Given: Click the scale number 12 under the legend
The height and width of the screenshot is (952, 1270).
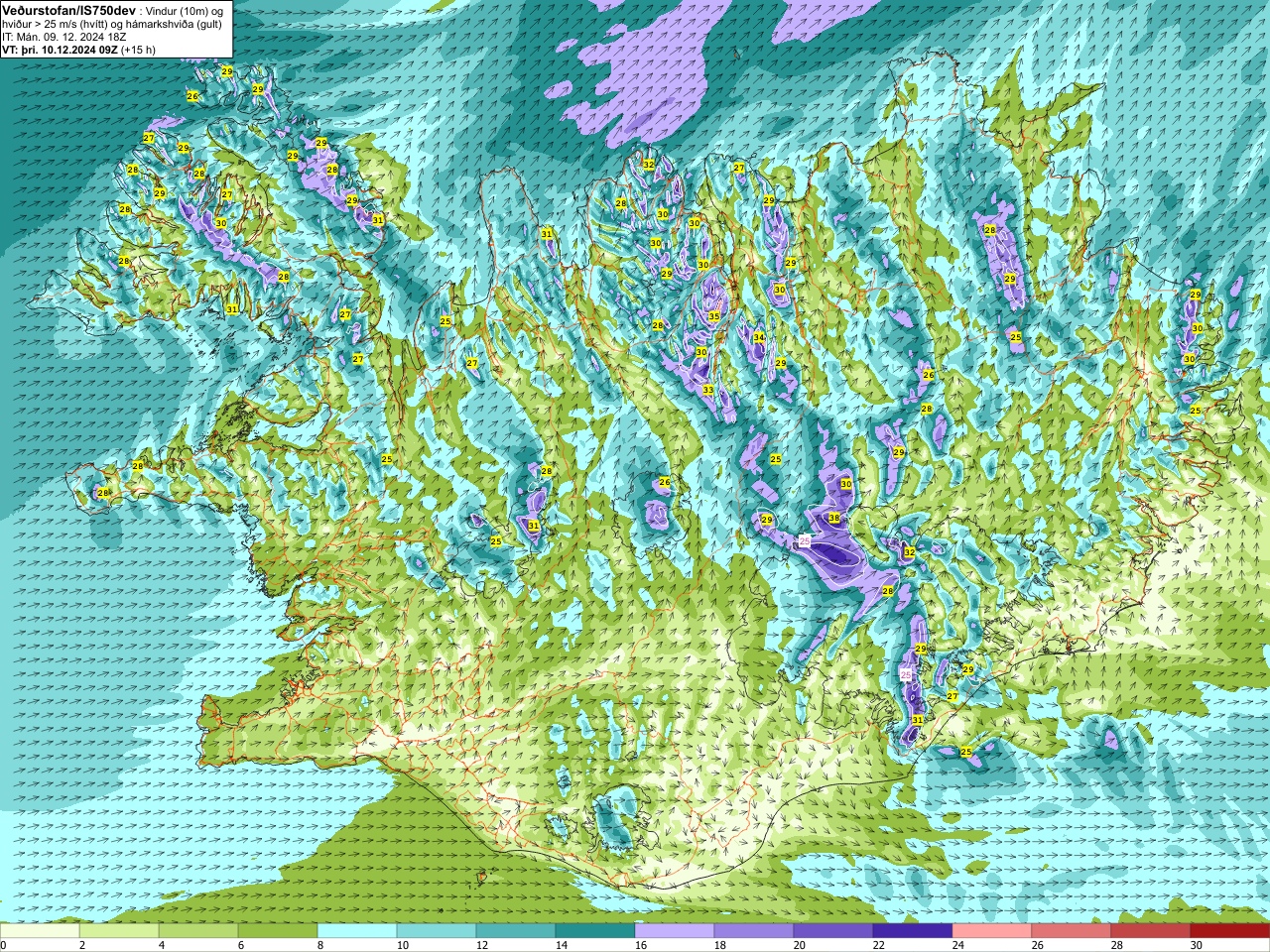Looking at the screenshot, I should [481, 945].
